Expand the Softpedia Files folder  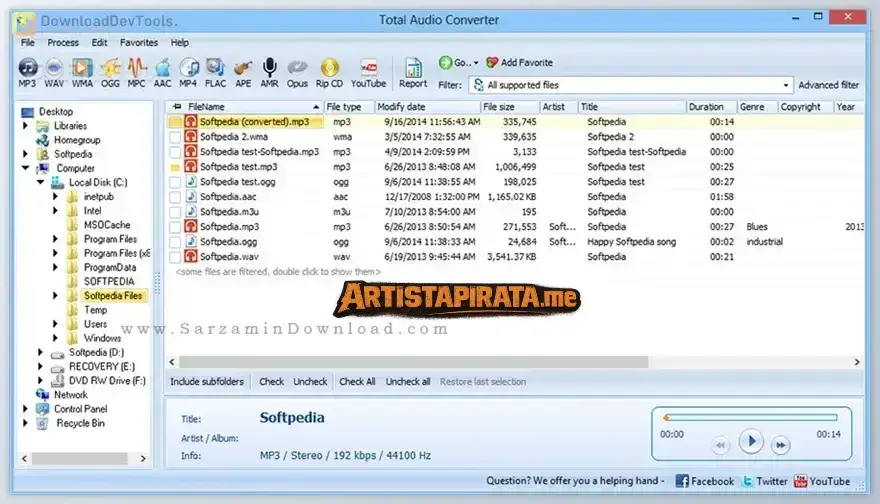(55, 295)
